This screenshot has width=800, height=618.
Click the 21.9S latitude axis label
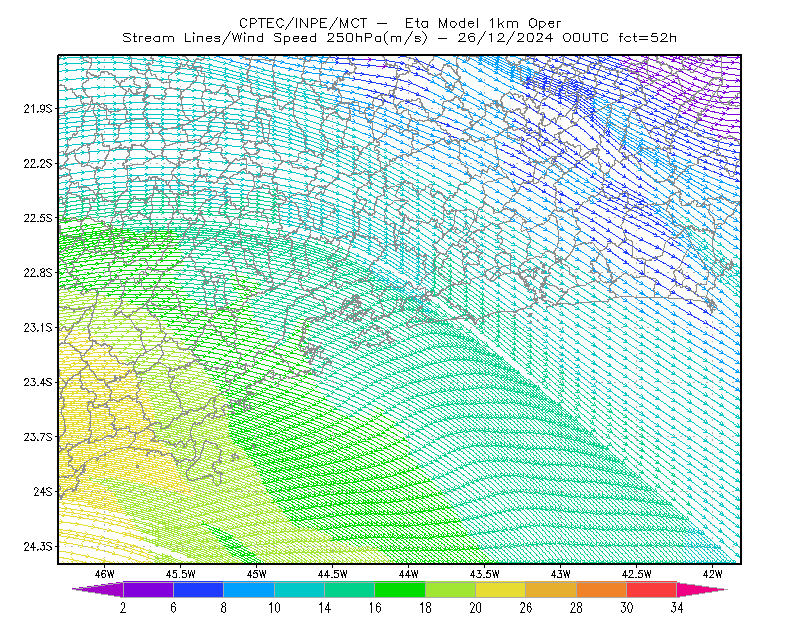pos(38,108)
